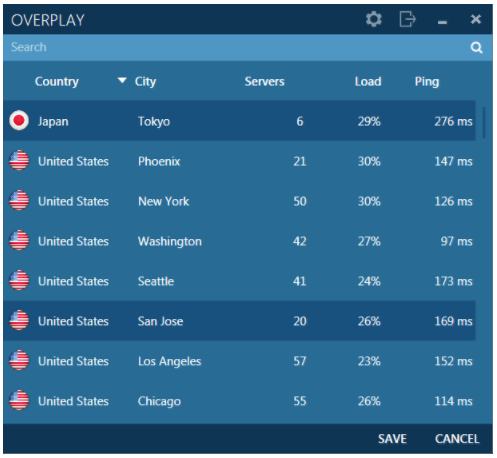This screenshot has width=497, height=458.
Task: Click the Japan flag icon
Action: click(x=19, y=120)
